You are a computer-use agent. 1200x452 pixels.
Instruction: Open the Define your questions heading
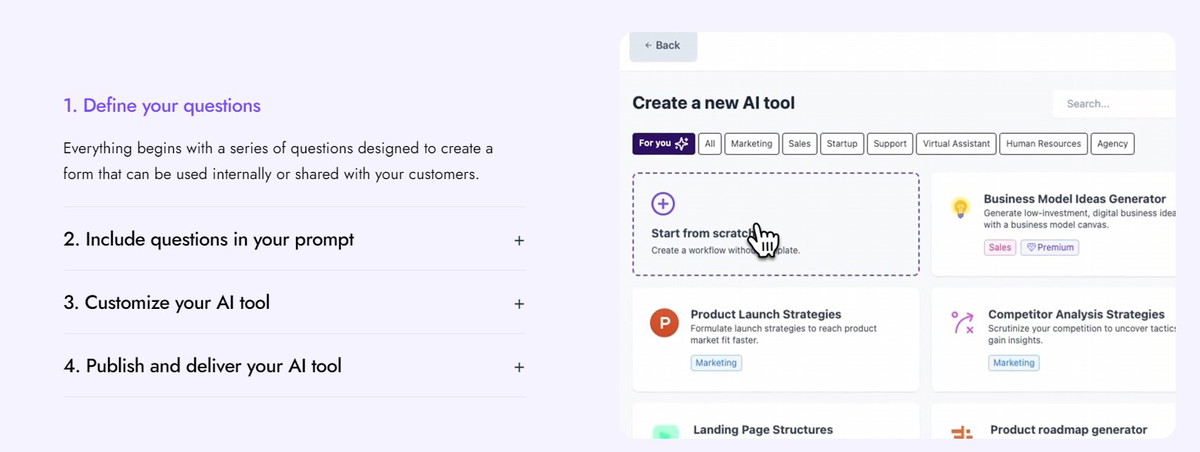pos(161,105)
